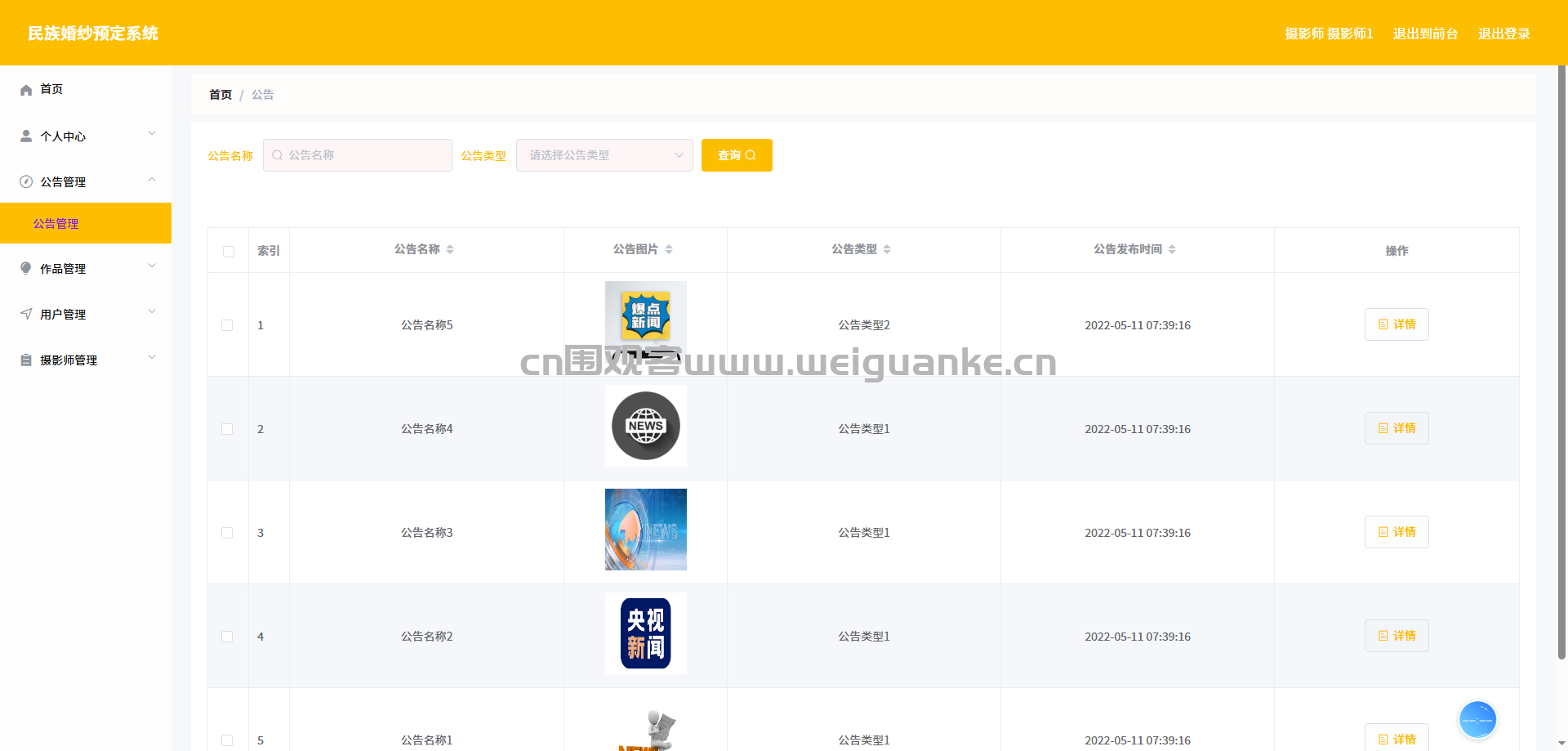Open 详情 for 公告名称5
This screenshot has width=1568, height=751.
[x=1396, y=324]
